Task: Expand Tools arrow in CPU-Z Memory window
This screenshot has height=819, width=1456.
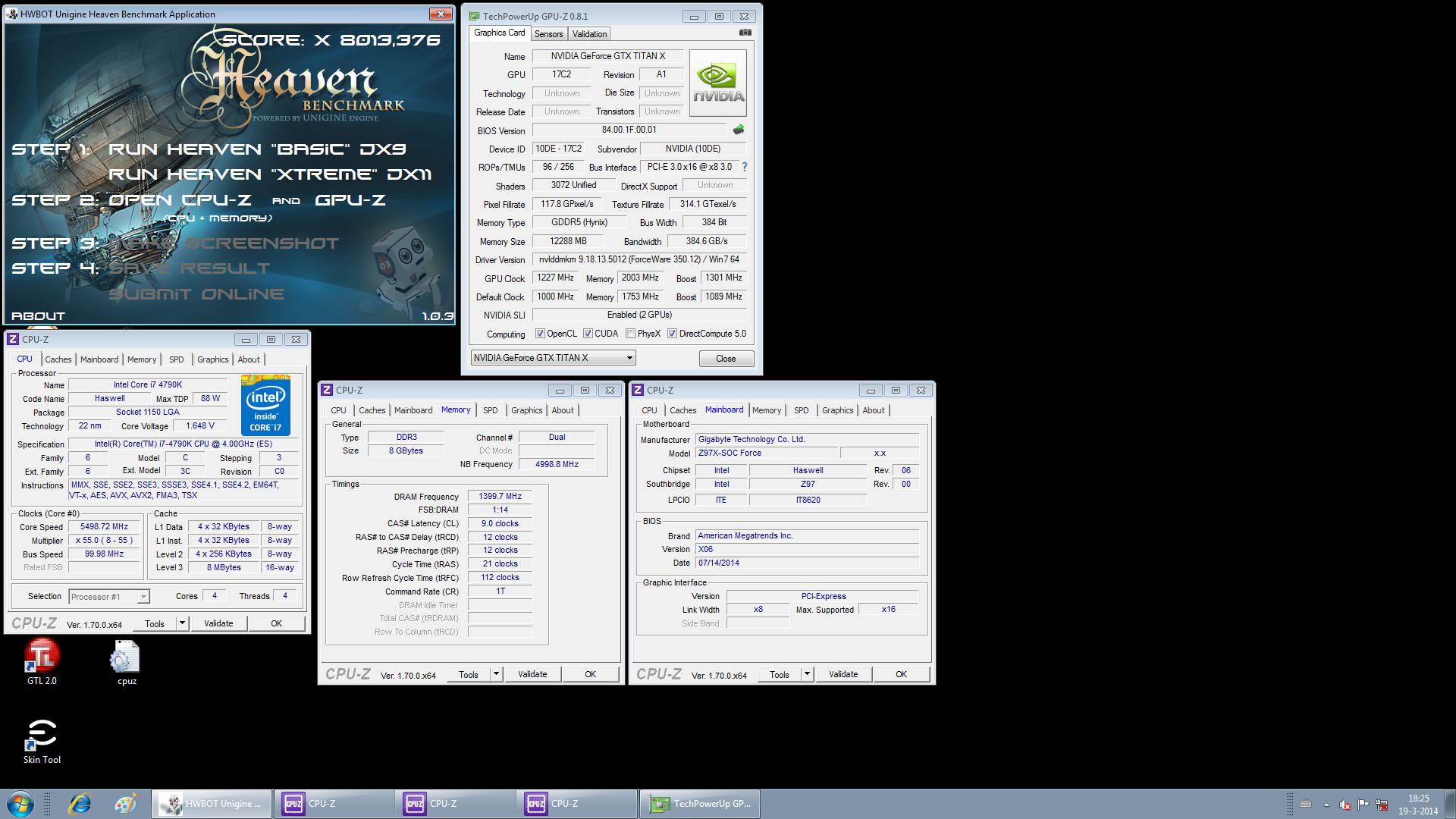Action: [496, 674]
